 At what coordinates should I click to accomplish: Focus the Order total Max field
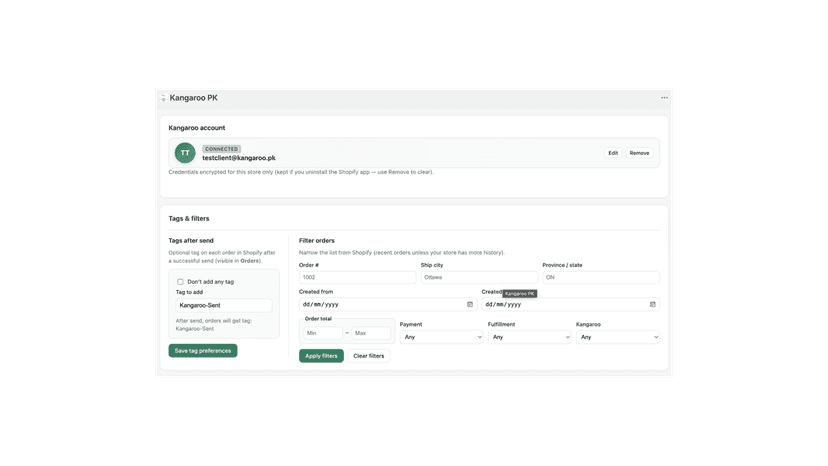[371, 333]
